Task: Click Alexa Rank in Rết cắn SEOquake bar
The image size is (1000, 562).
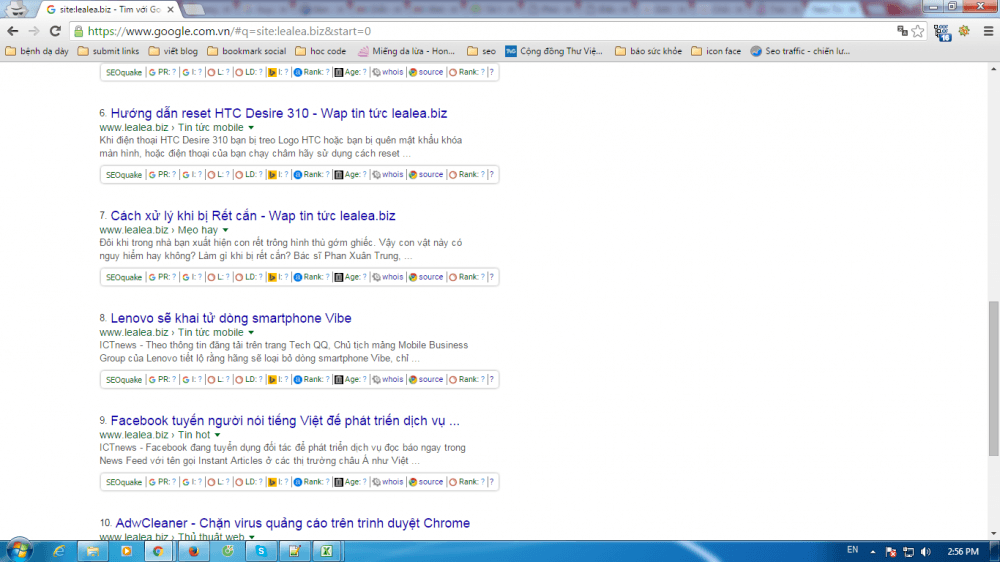Action: [x=311, y=277]
